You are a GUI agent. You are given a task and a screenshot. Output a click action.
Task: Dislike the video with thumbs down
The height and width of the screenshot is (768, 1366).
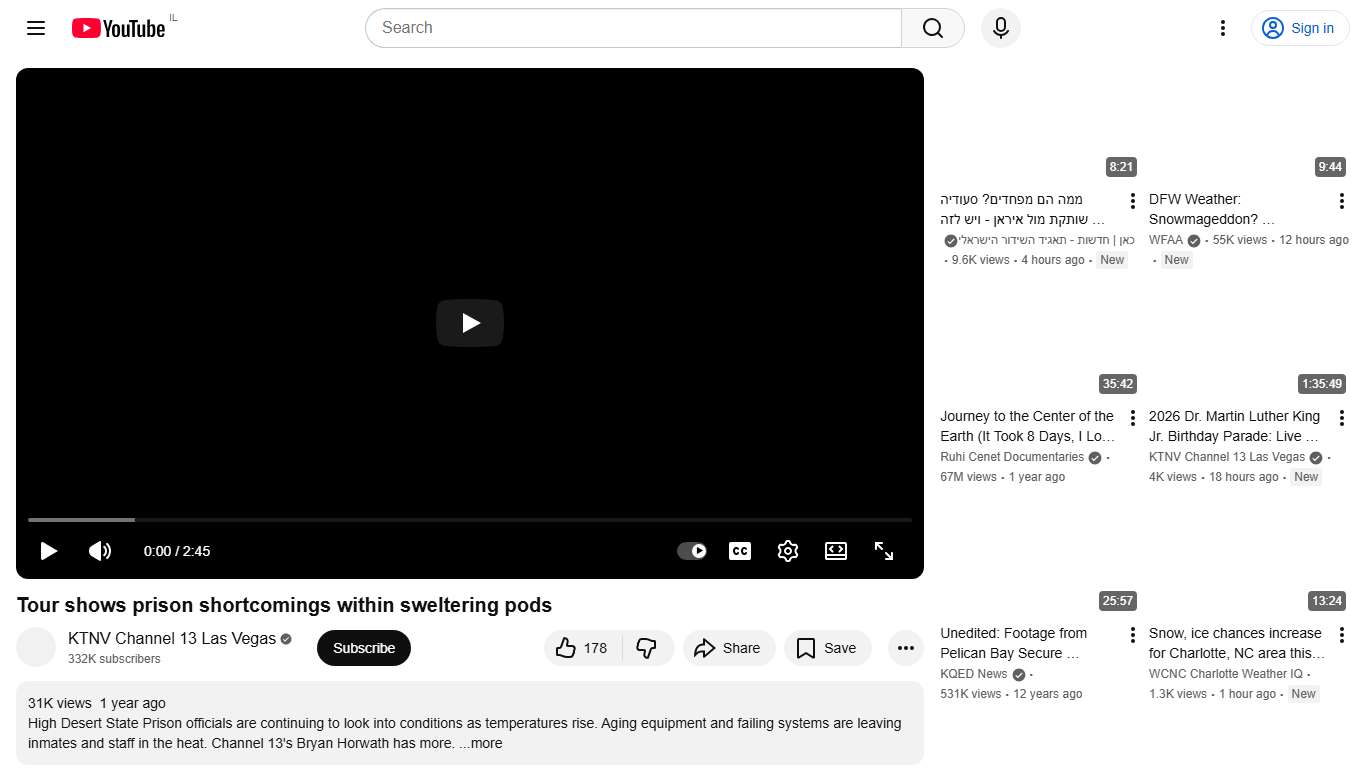pos(647,648)
